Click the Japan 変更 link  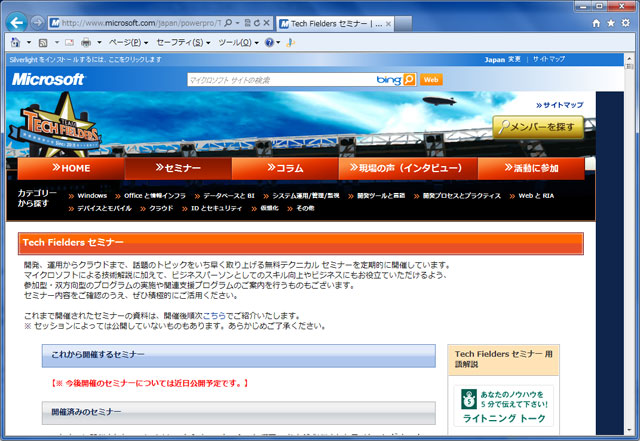click(x=502, y=60)
